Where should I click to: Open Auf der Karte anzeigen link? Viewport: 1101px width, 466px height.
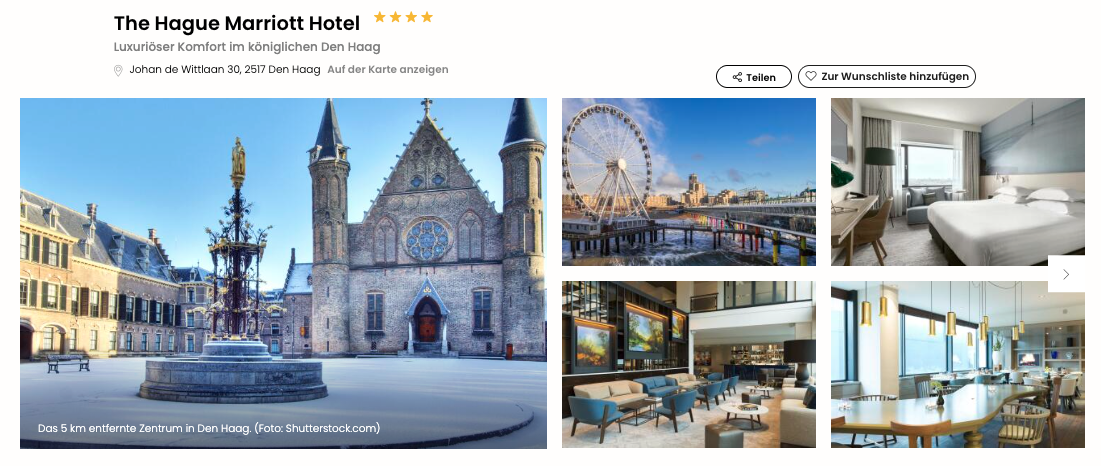[388, 69]
